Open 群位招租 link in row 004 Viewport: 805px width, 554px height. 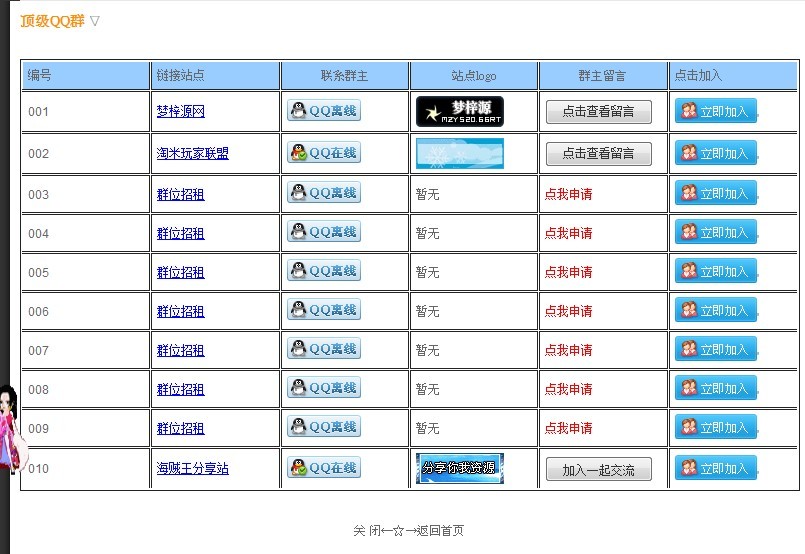pos(181,234)
